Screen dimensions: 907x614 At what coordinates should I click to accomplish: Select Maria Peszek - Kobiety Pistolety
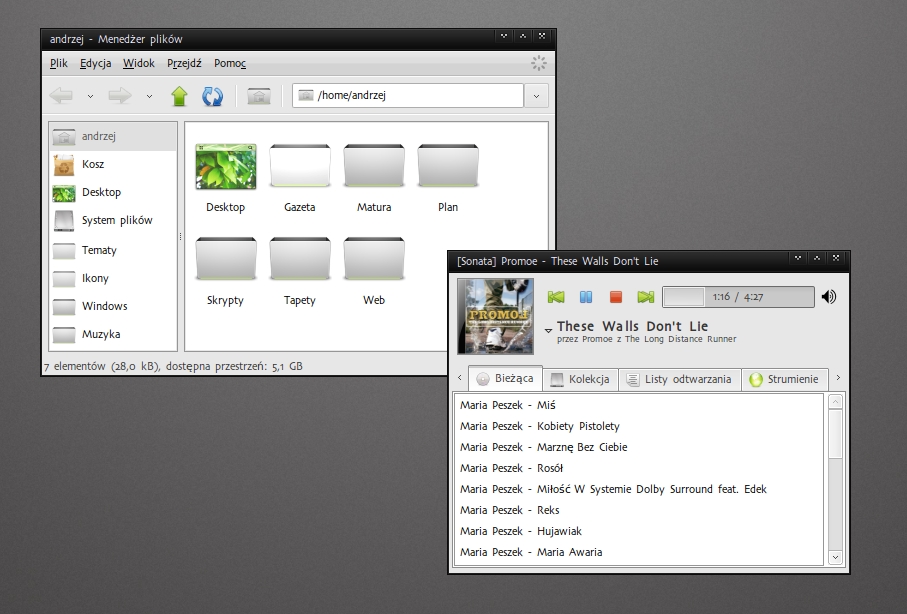639,427
